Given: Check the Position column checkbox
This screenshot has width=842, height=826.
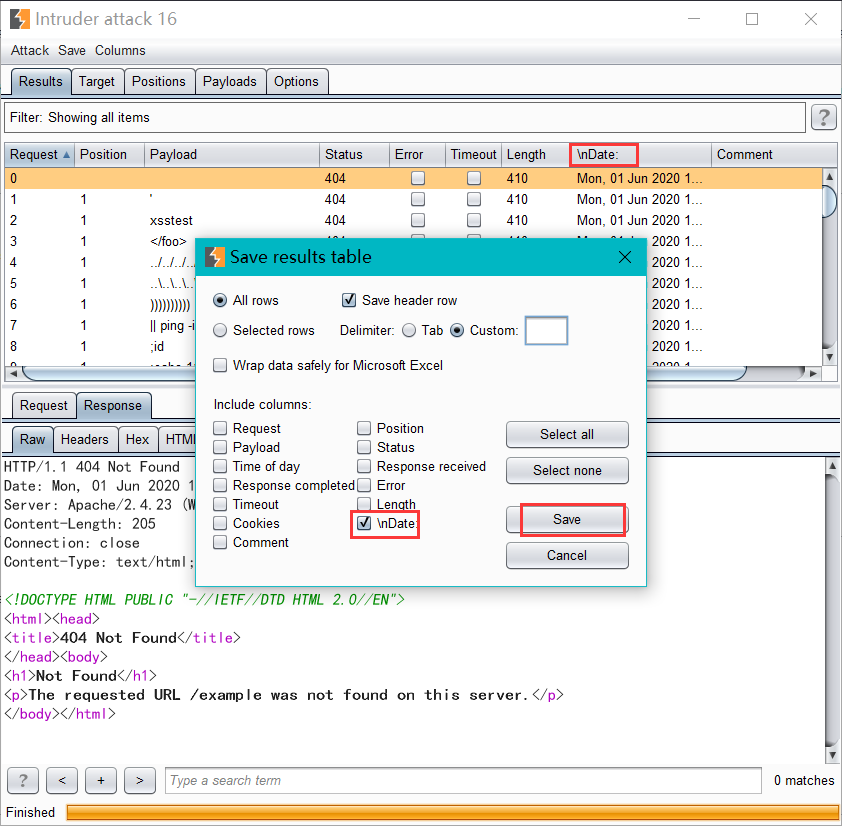Looking at the screenshot, I should (x=364, y=428).
